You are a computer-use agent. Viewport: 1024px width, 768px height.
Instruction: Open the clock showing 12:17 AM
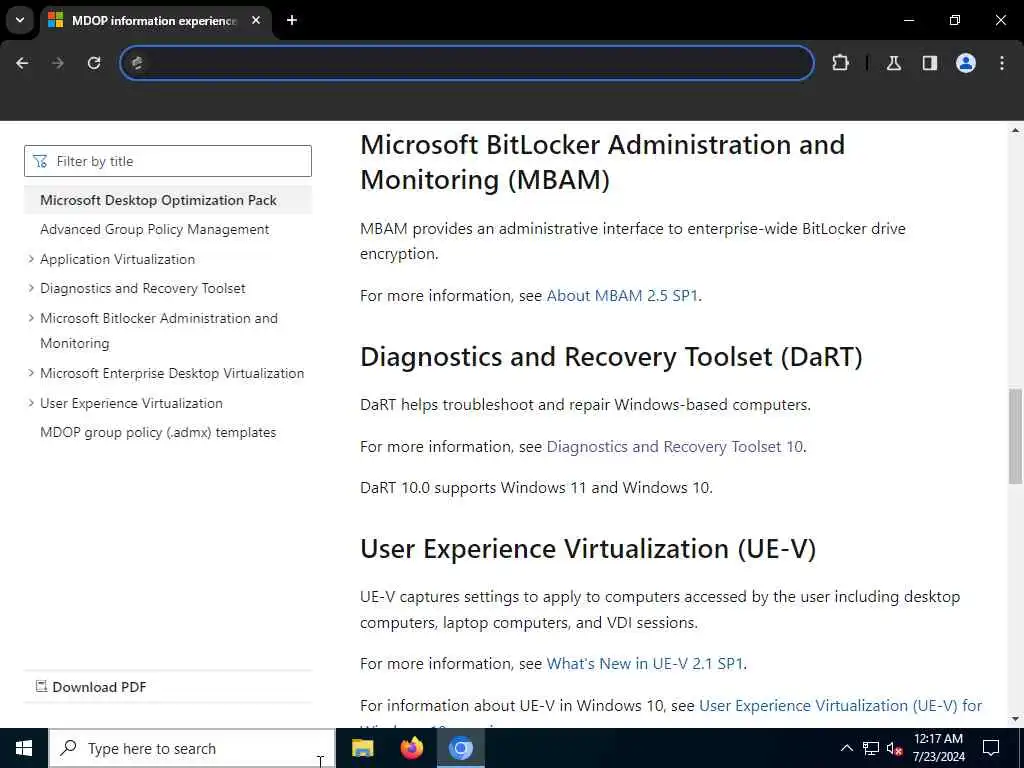(x=938, y=748)
